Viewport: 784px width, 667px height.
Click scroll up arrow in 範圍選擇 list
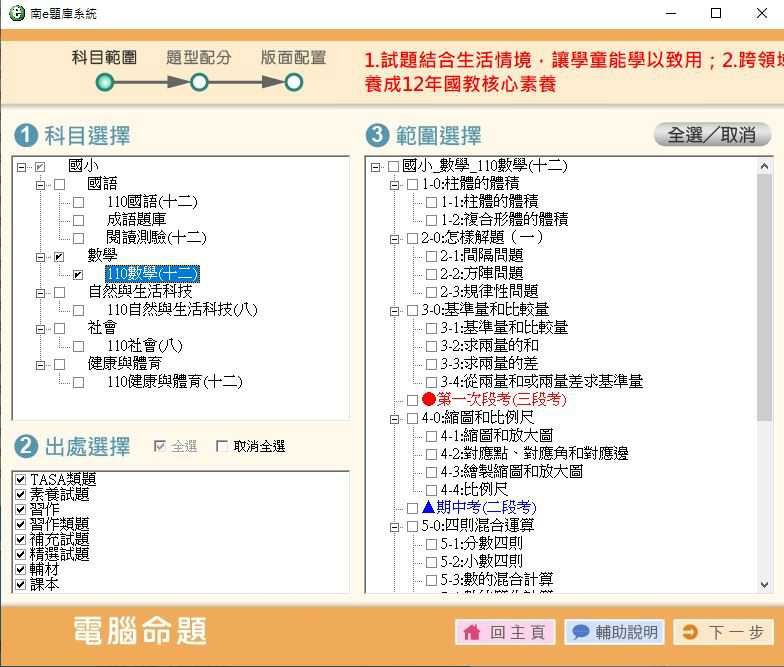(x=764, y=166)
